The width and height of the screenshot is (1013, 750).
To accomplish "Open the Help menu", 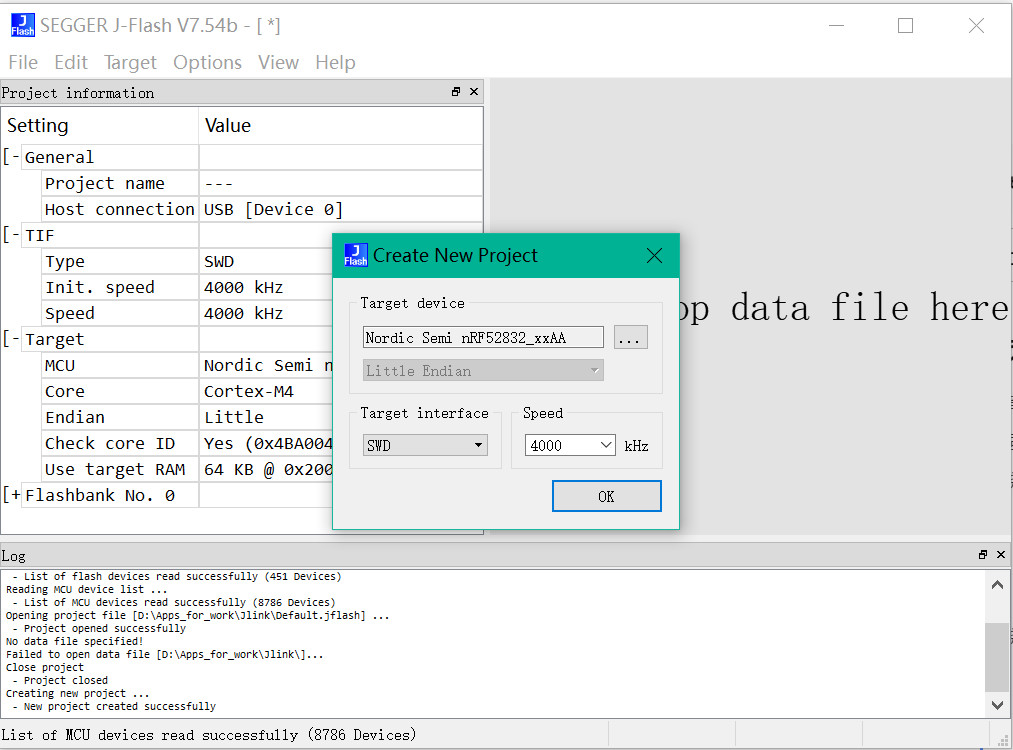I will click(x=335, y=62).
